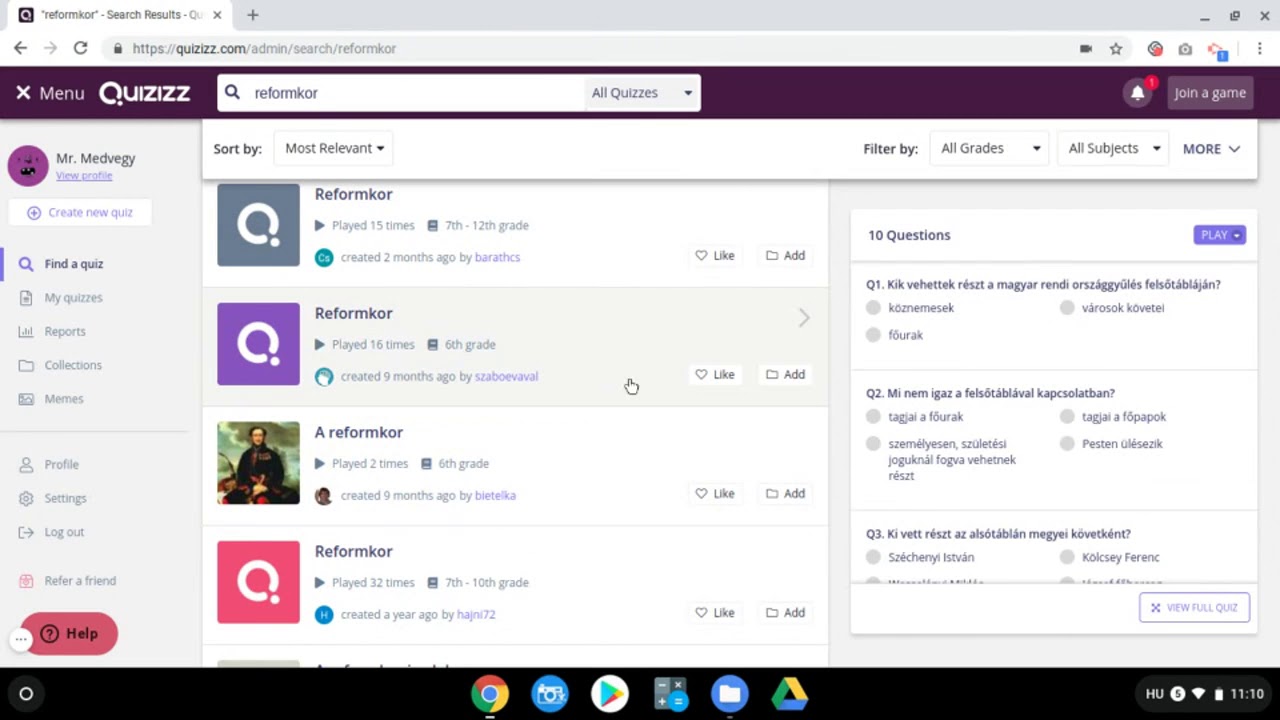Add barathcs Reformkor quiz to collection
1280x720 pixels.
click(785, 256)
